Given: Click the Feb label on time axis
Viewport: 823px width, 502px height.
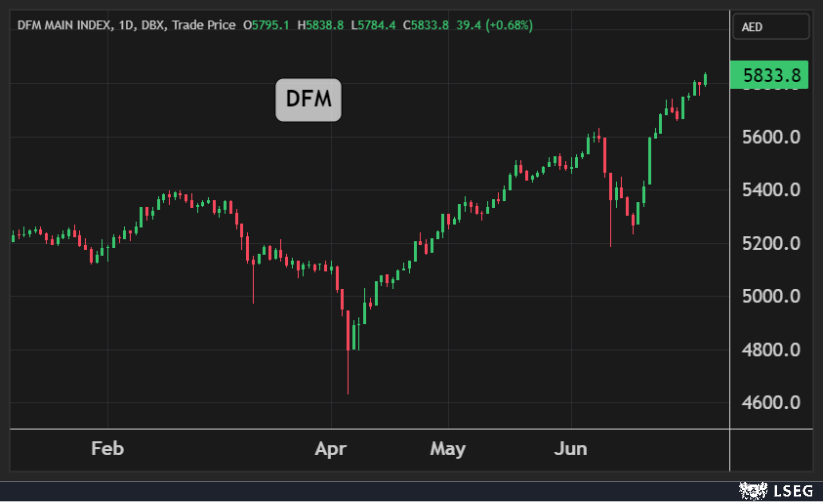Looking at the screenshot, I should pos(107,448).
